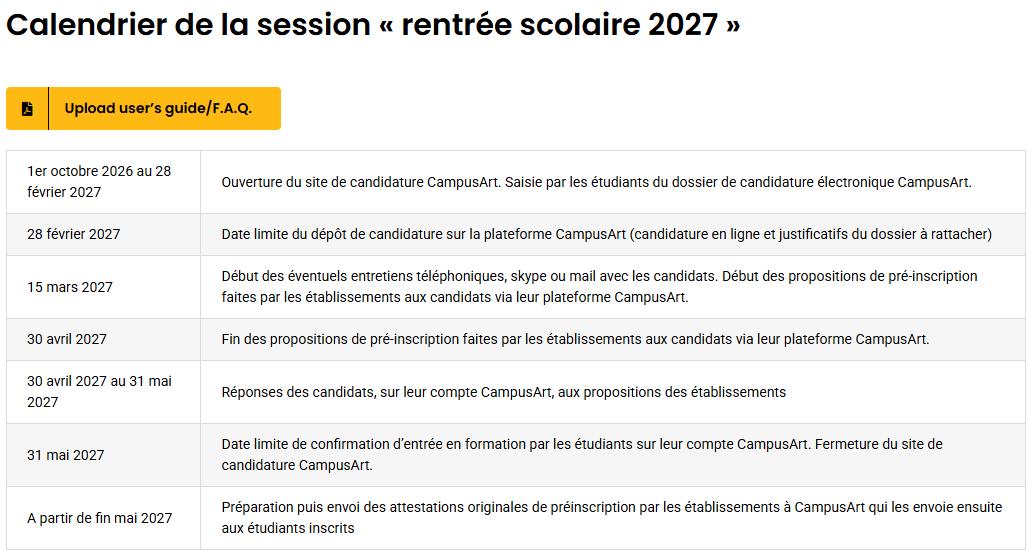
Task: Click the year 2027 in the page title
Action: pos(683,25)
